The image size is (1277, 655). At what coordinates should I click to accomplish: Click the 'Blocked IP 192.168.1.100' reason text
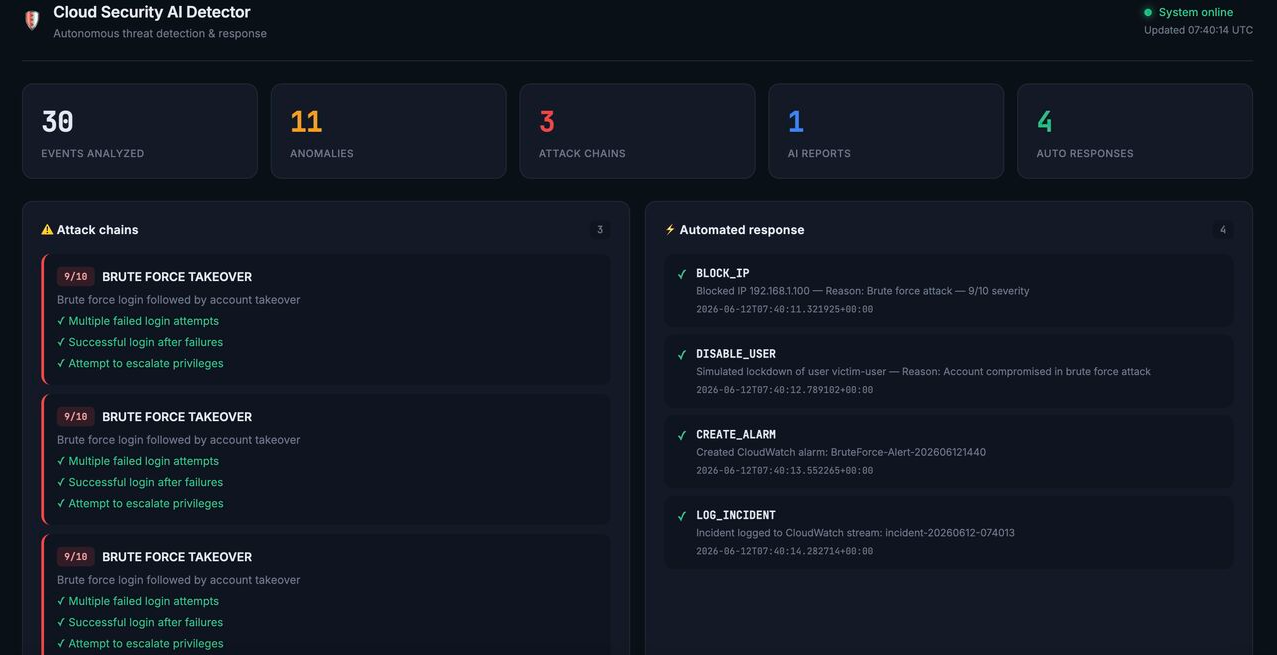[863, 291]
